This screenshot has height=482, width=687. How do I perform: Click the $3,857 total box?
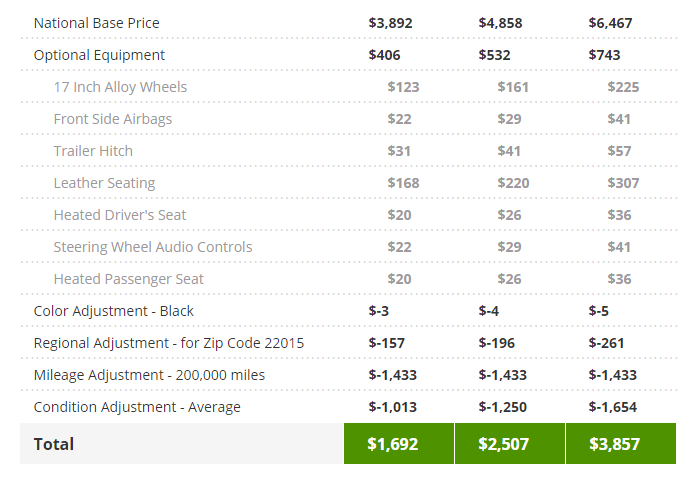pos(621,443)
